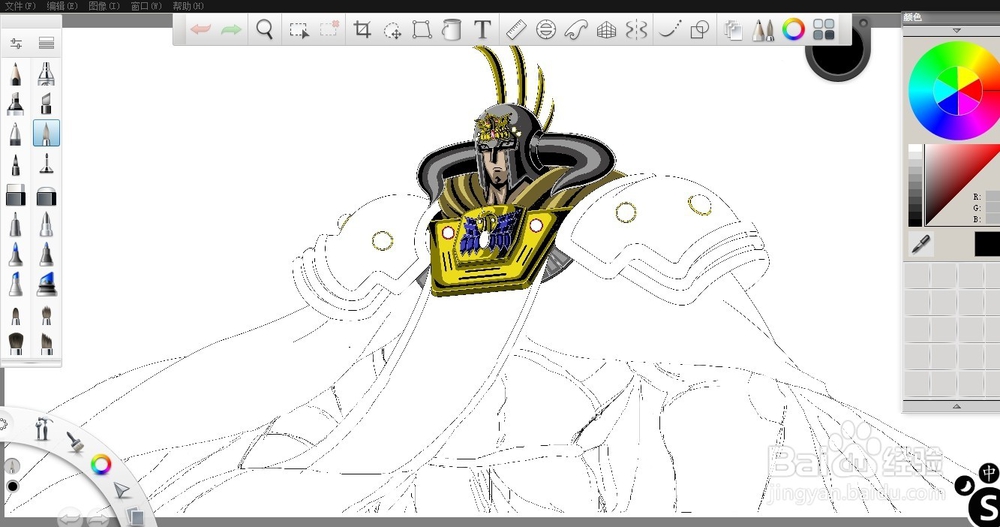Toggle the Ellipse guide tool
This screenshot has height=527, width=1000.
(x=546, y=29)
